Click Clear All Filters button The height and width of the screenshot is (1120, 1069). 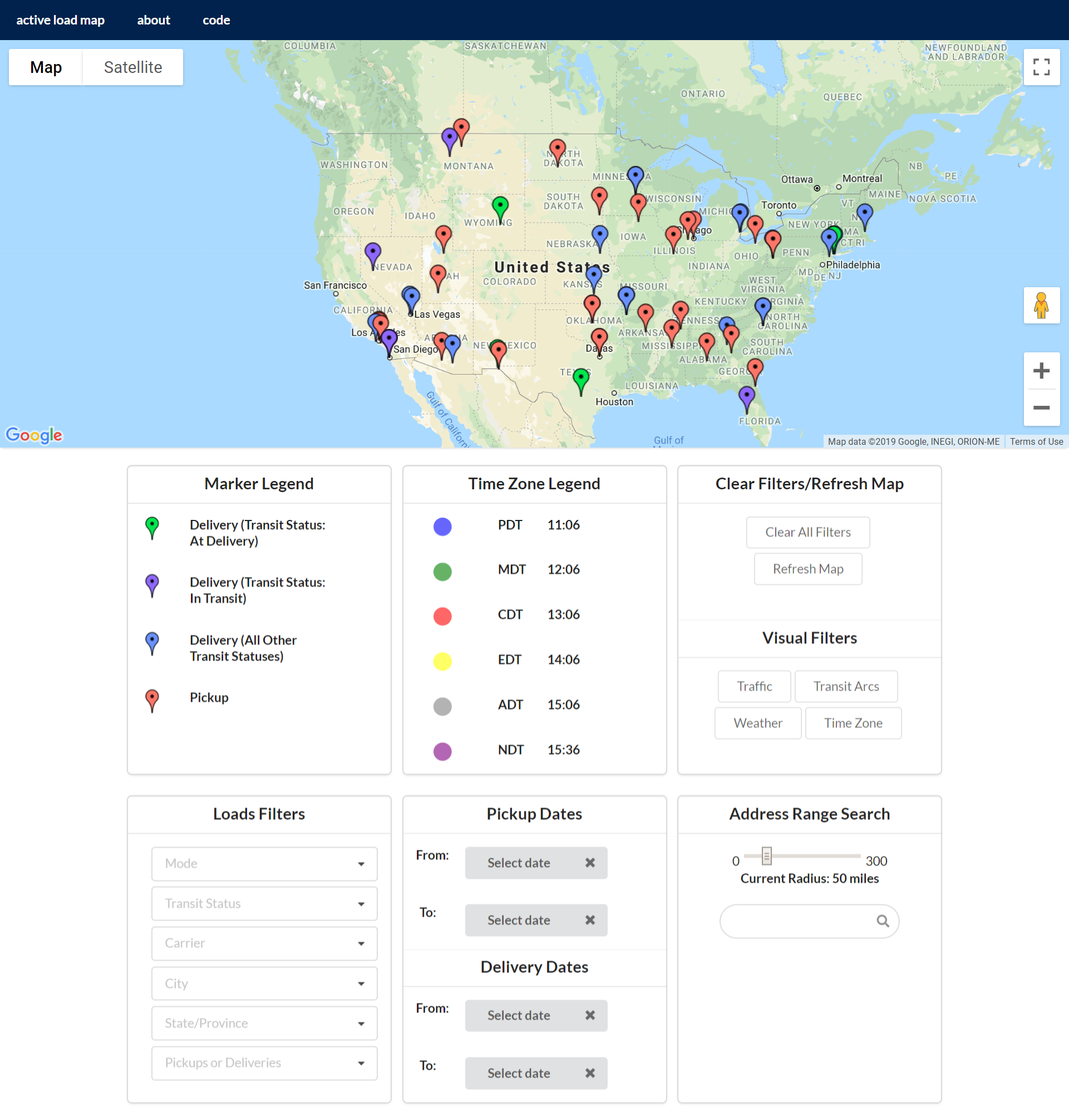click(x=807, y=532)
